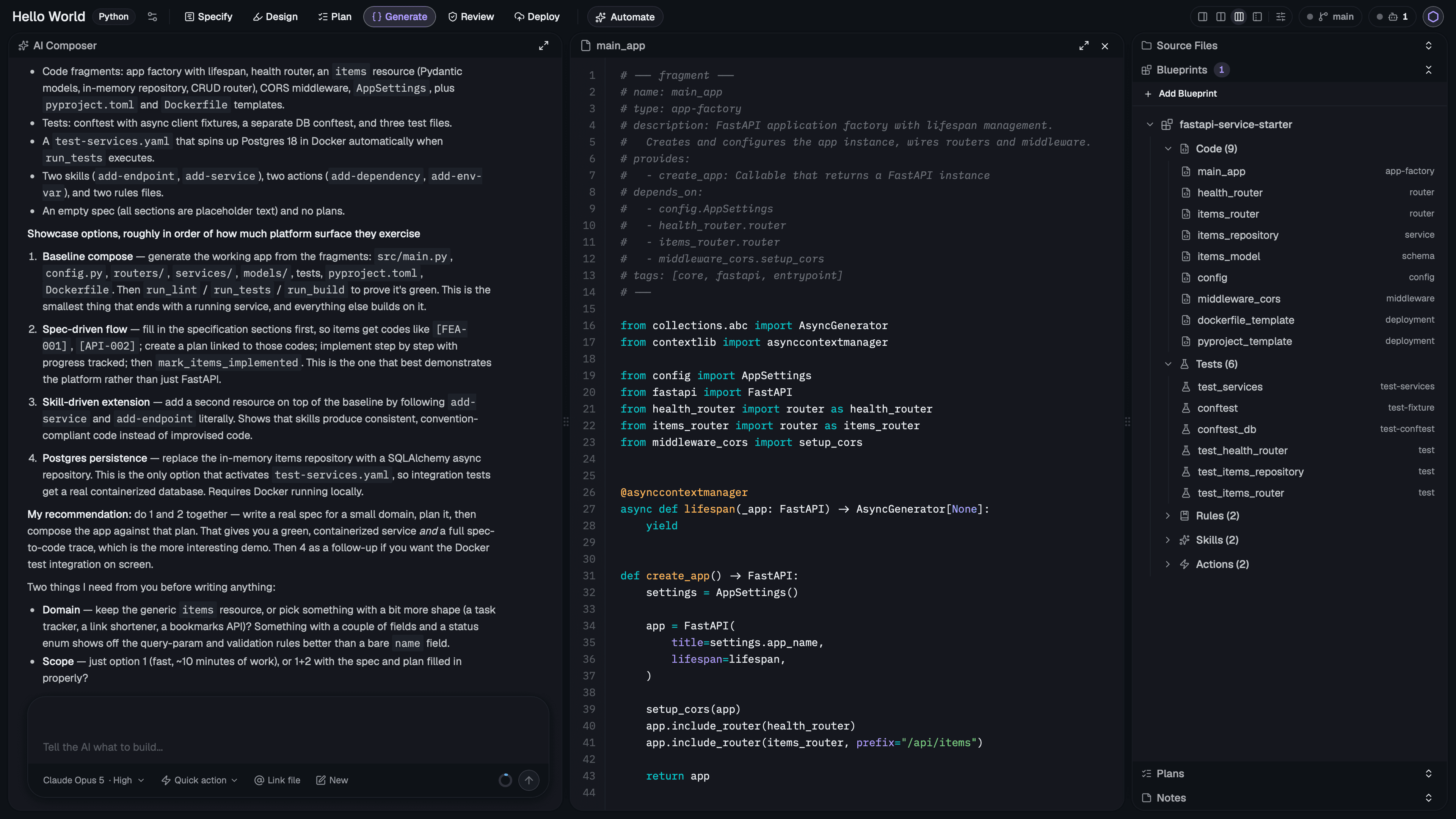Screen dimensions: 1456x819
Task: Open the main branch selector
Action: coord(1330,16)
